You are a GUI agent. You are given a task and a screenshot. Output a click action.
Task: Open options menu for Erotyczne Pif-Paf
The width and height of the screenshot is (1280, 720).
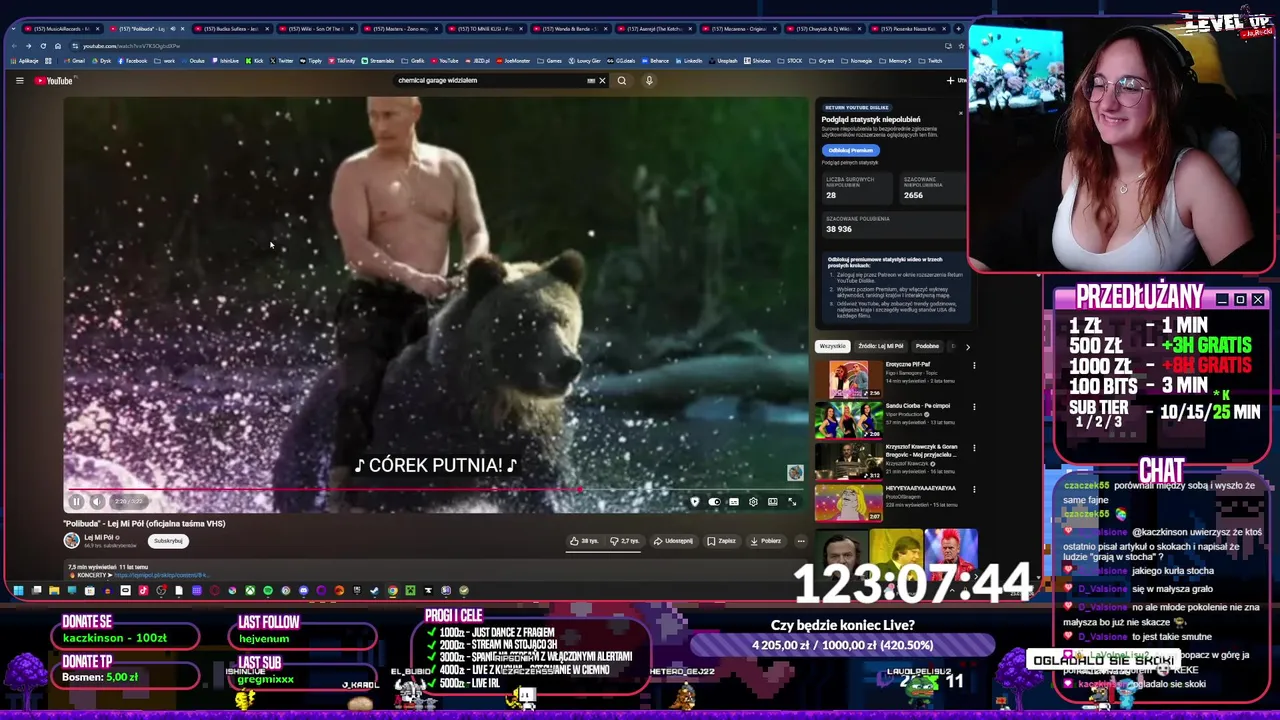pyautogui.click(x=974, y=365)
